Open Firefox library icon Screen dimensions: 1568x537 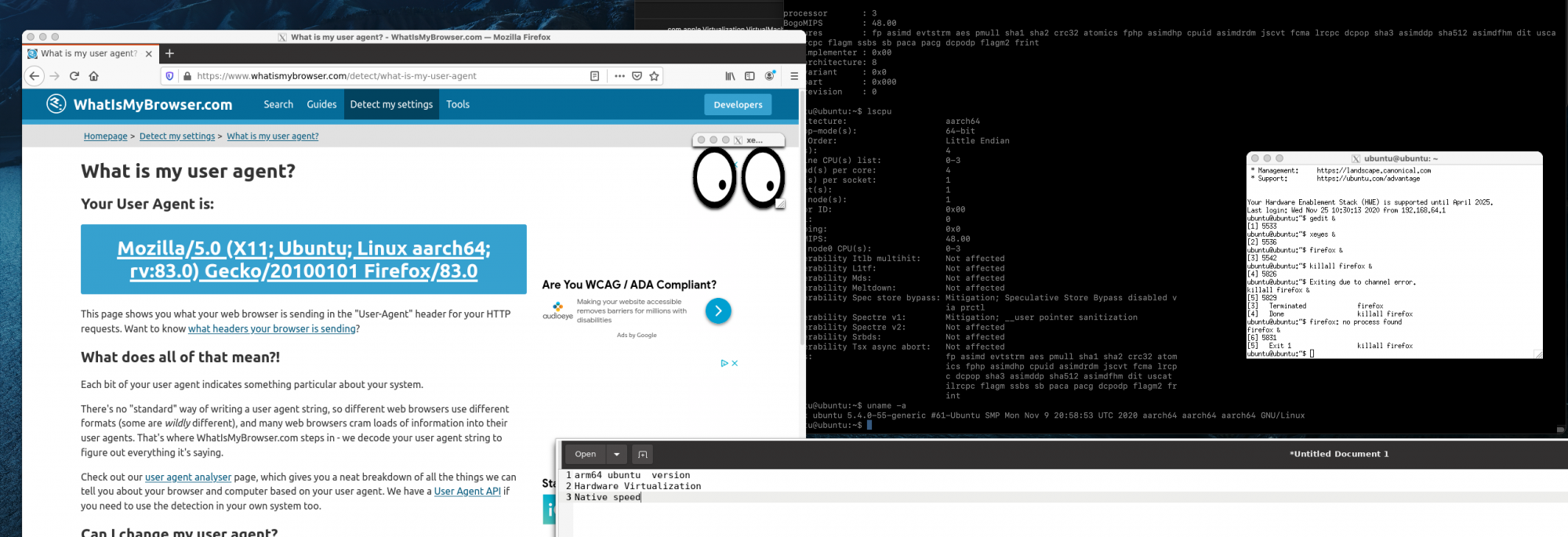pyautogui.click(x=730, y=76)
